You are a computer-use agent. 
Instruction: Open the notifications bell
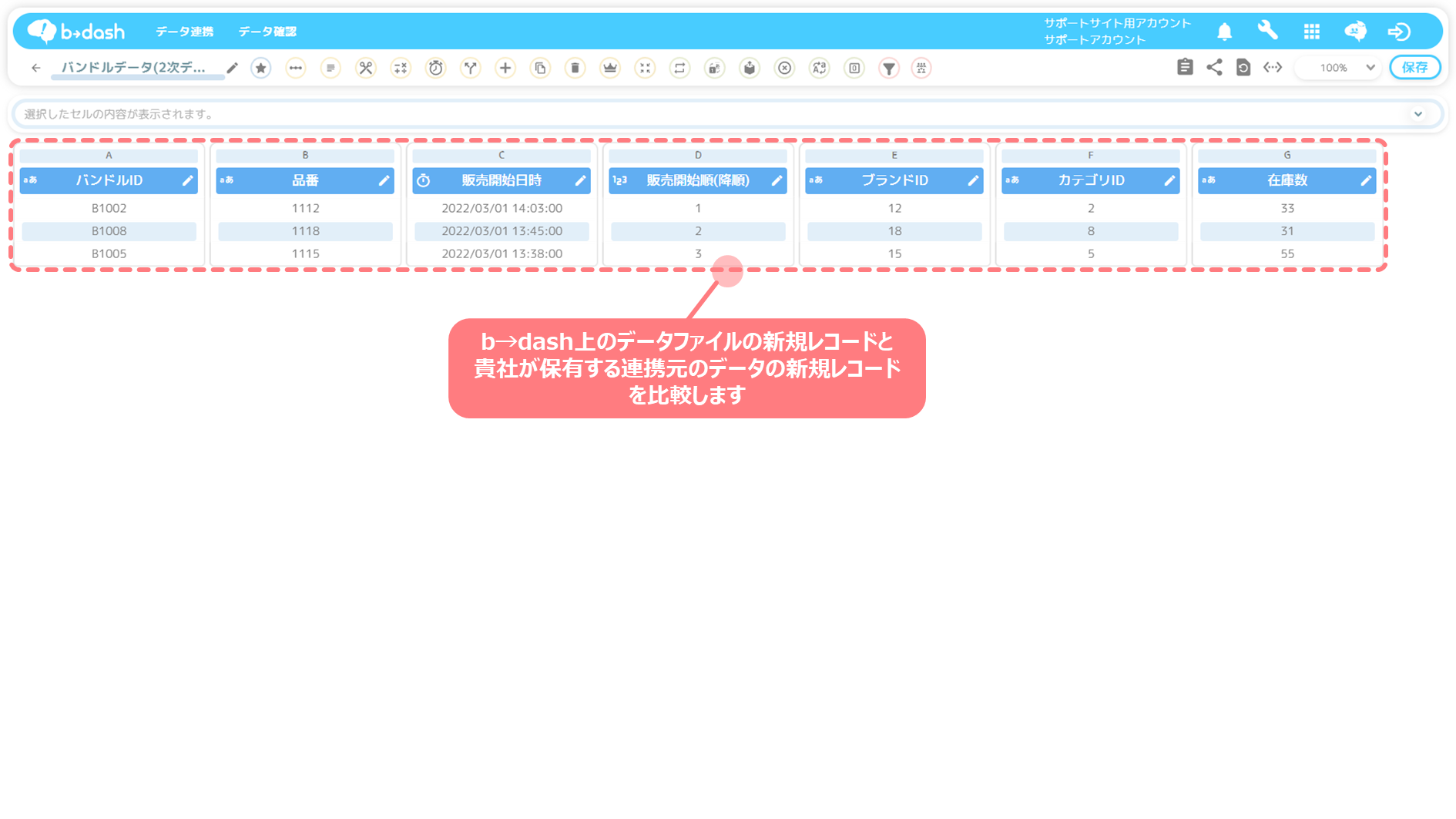[x=1224, y=32]
